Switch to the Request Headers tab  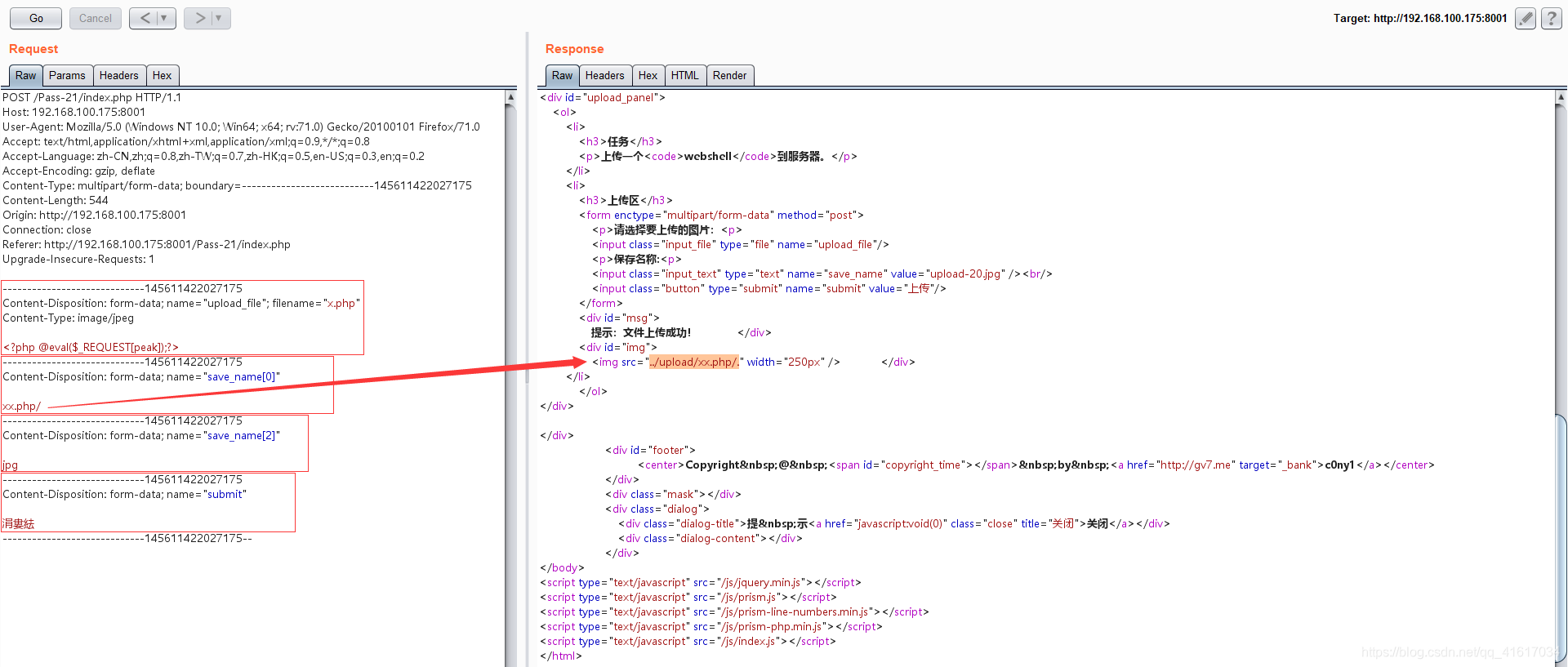119,75
